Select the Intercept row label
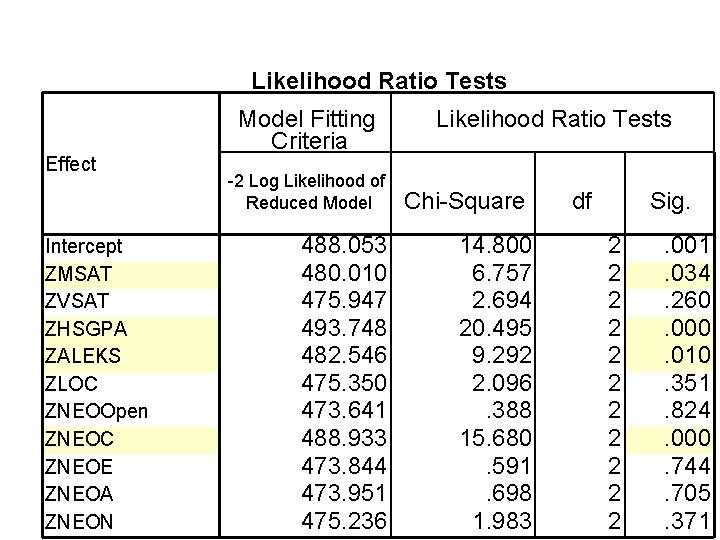Viewport: 720px width, 540px height. click(85, 246)
